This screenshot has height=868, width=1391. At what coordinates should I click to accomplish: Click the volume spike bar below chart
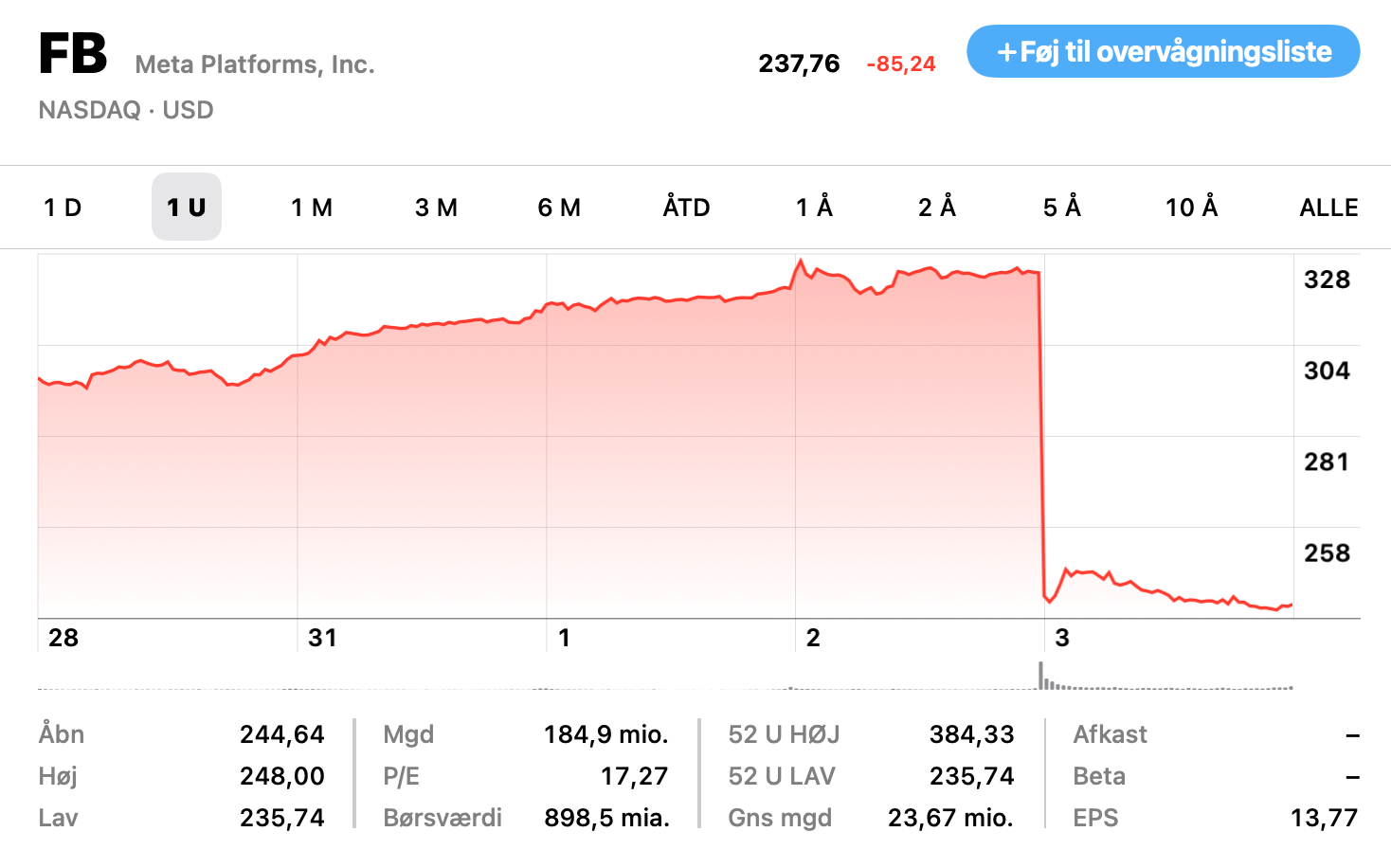1041,676
